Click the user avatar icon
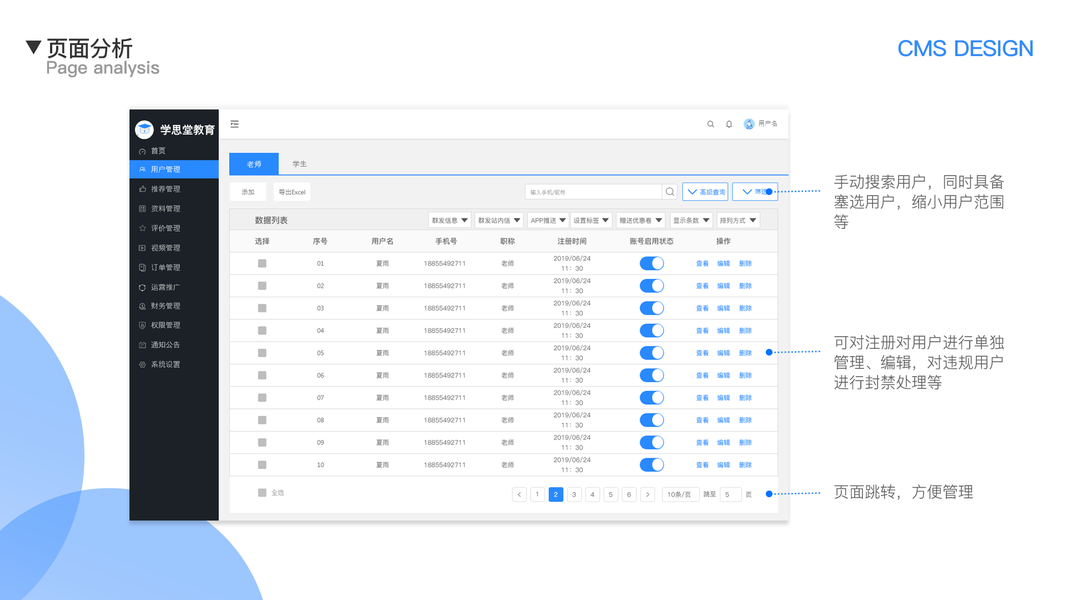This screenshot has height=600, width=1067. [x=749, y=124]
